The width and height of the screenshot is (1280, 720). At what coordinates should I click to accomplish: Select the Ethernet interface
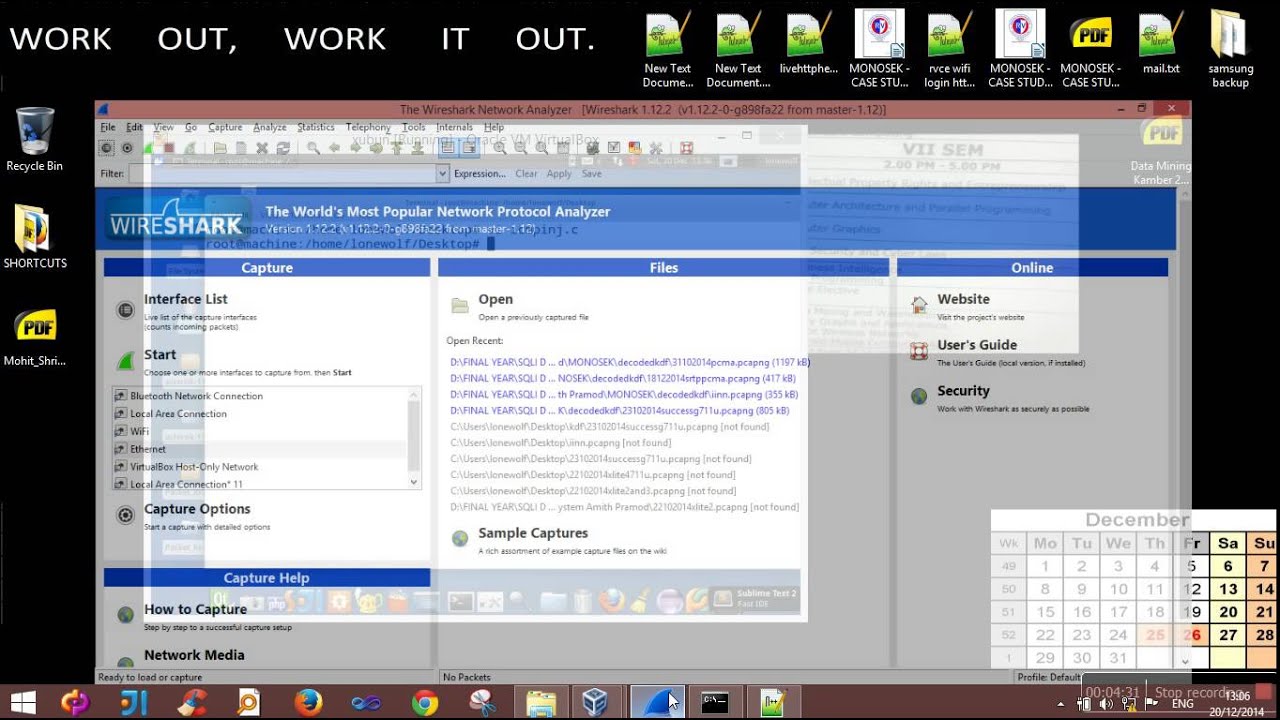[x=148, y=449]
